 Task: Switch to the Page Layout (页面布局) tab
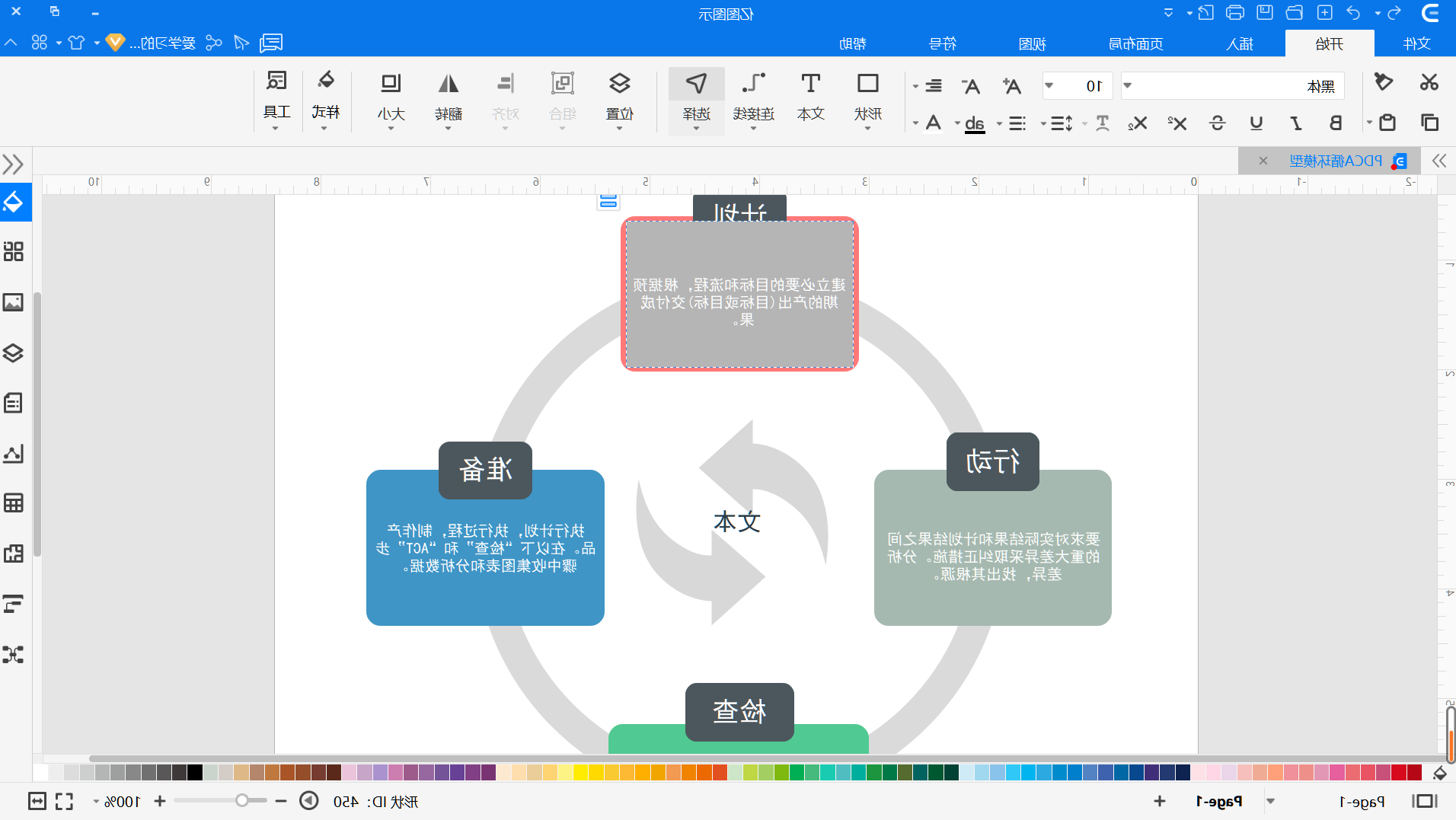pyautogui.click(x=1135, y=43)
